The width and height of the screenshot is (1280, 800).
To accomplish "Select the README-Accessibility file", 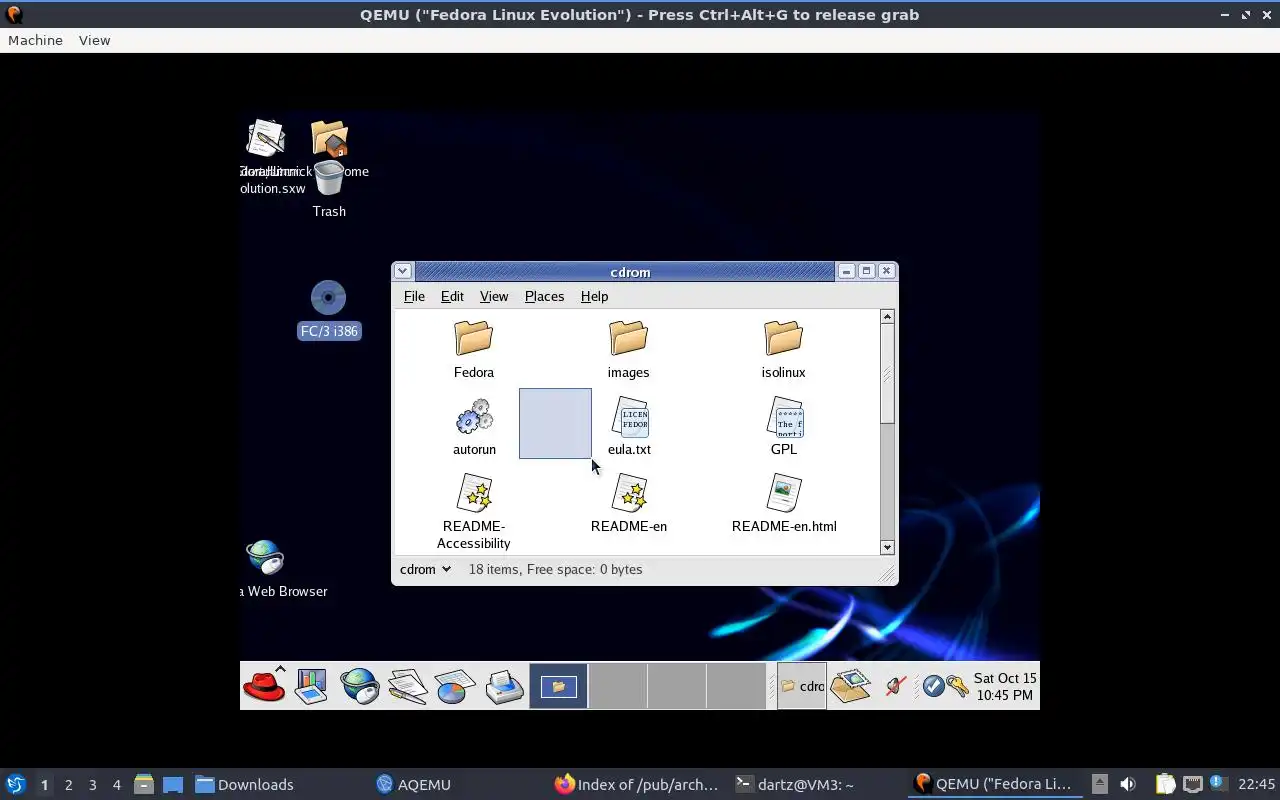I will point(474,512).
